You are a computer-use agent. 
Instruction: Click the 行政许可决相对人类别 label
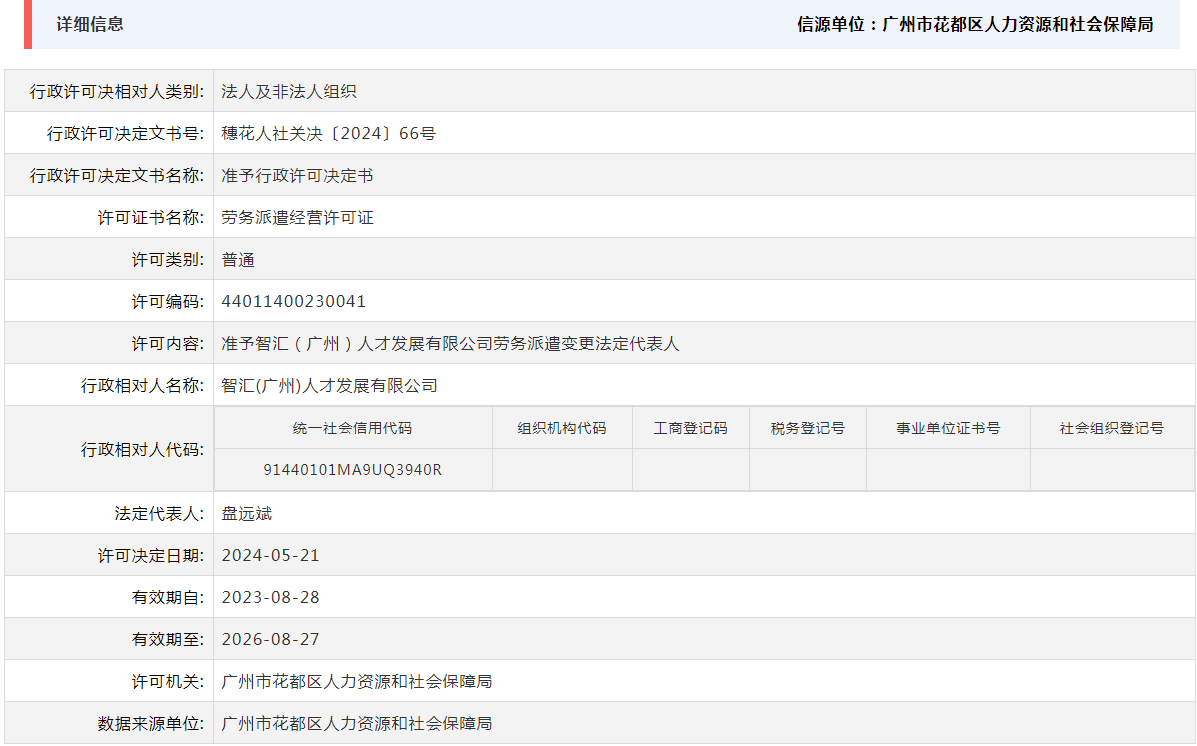pyautogui.click(x=117, y=92)
